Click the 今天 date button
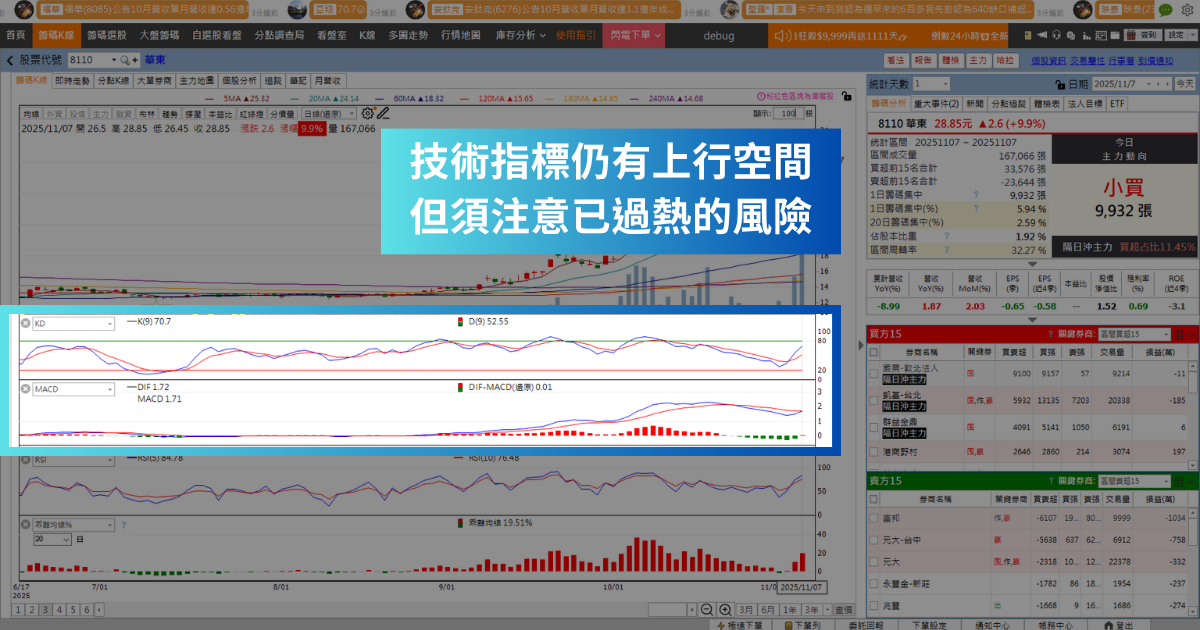 (1185, 85)
